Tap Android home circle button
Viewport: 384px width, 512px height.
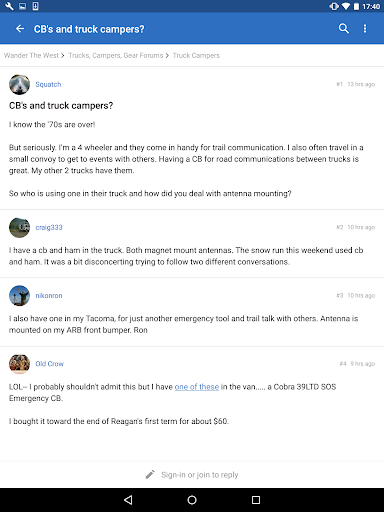(192, 500)
